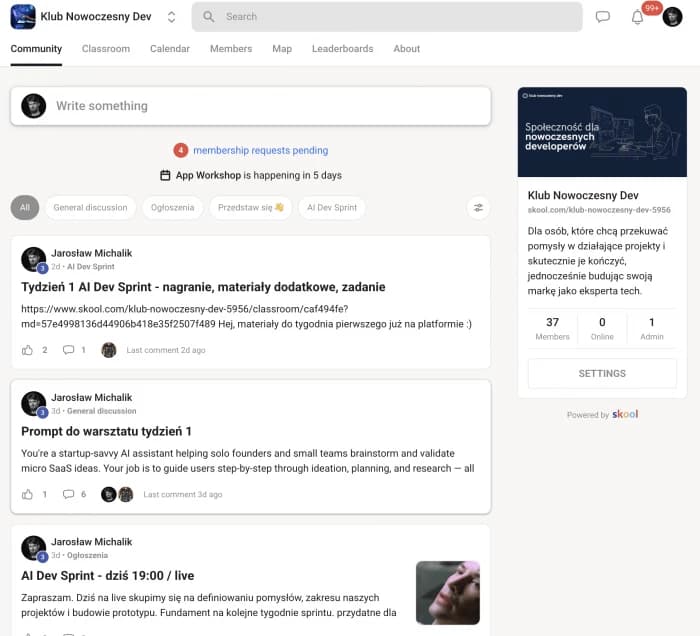Like the Tydzień 1 AI Dev Sprint post
The width and height of the screenshot is (700, 636).
(27, 350)
